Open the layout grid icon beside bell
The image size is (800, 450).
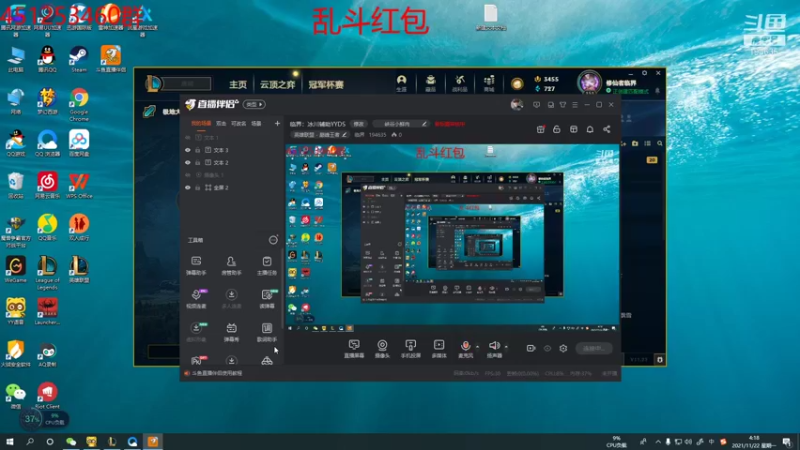(573, 130)
